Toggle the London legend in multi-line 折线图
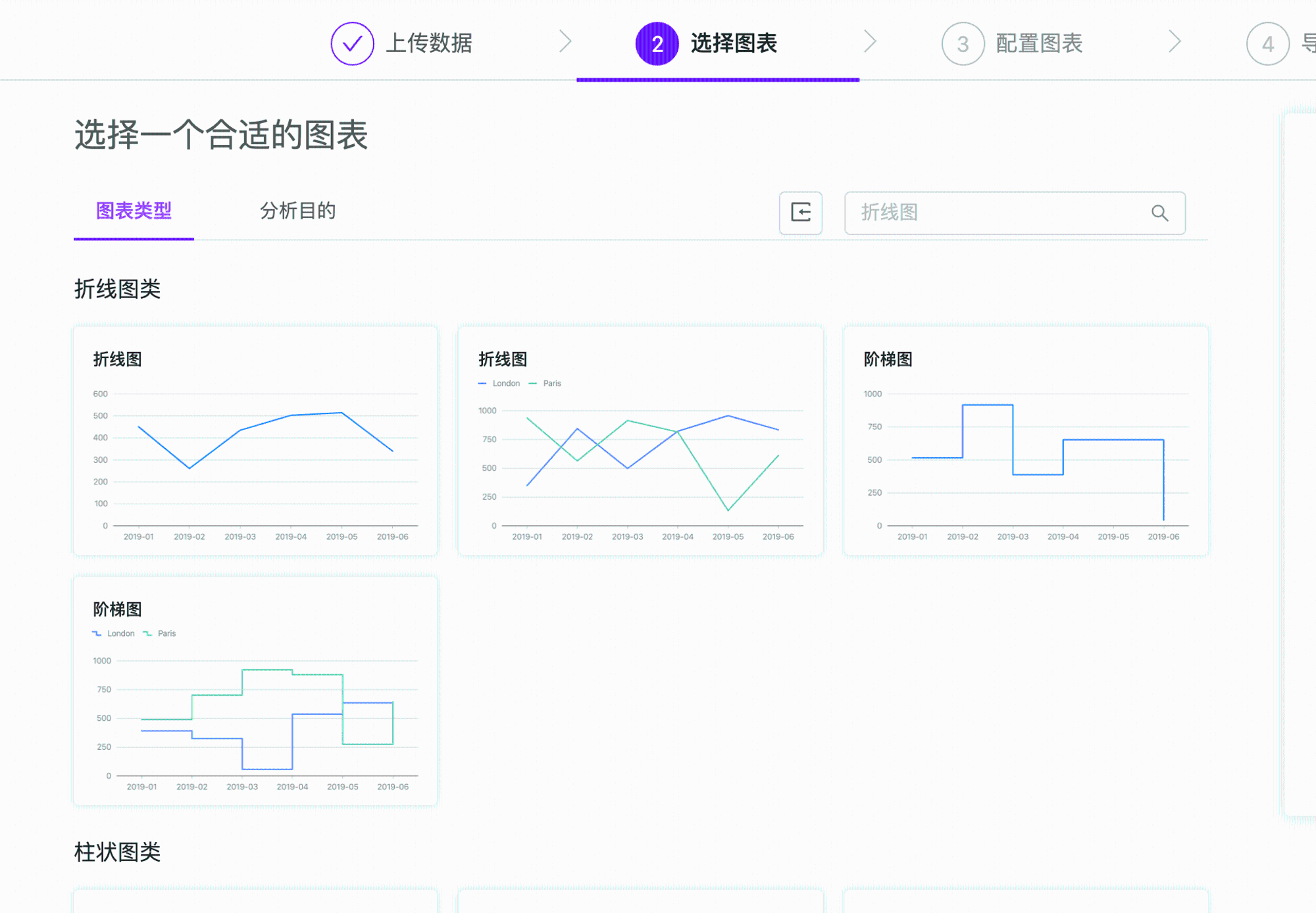The image size is (1316, 913). (499, 383)
